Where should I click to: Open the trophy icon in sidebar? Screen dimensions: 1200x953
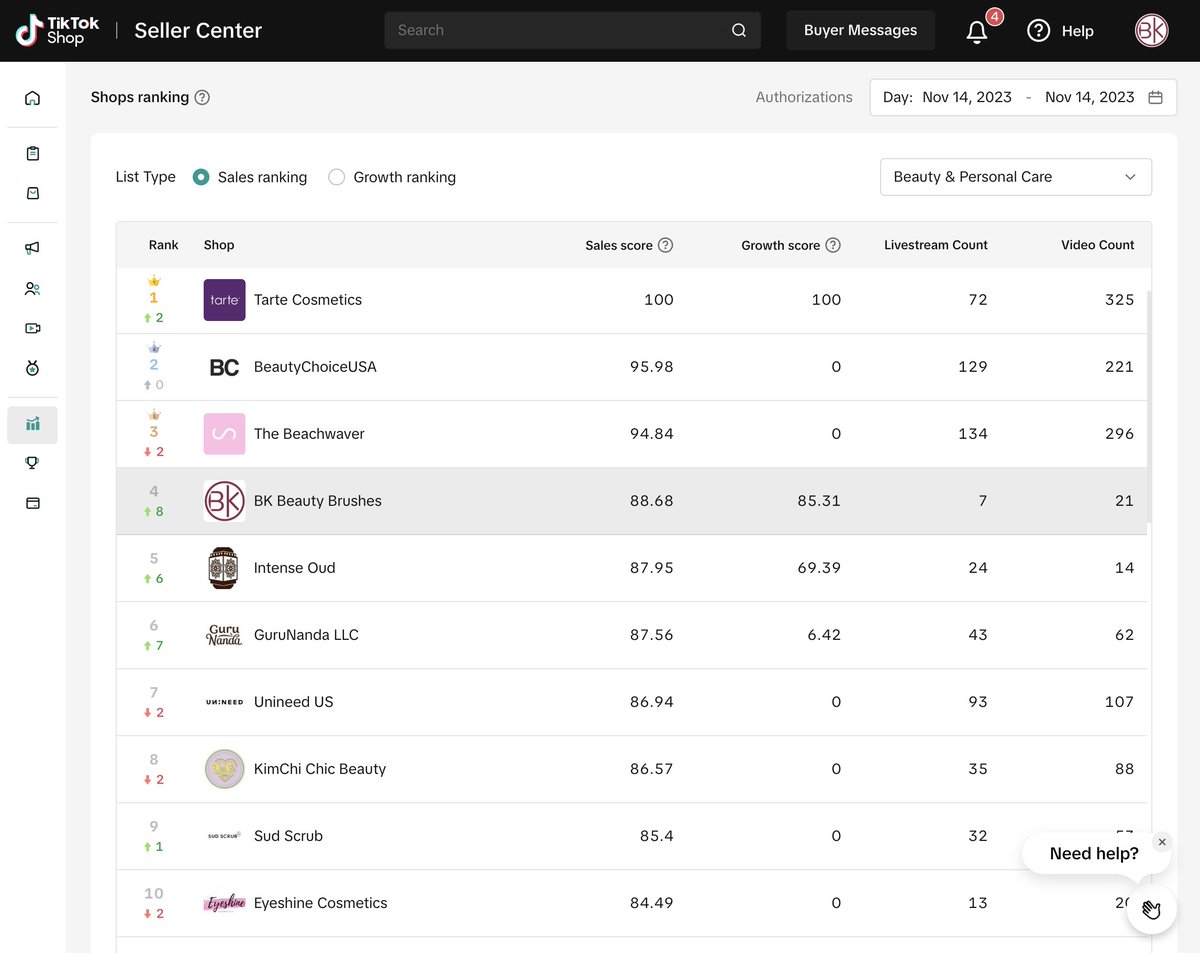point(32,462)
